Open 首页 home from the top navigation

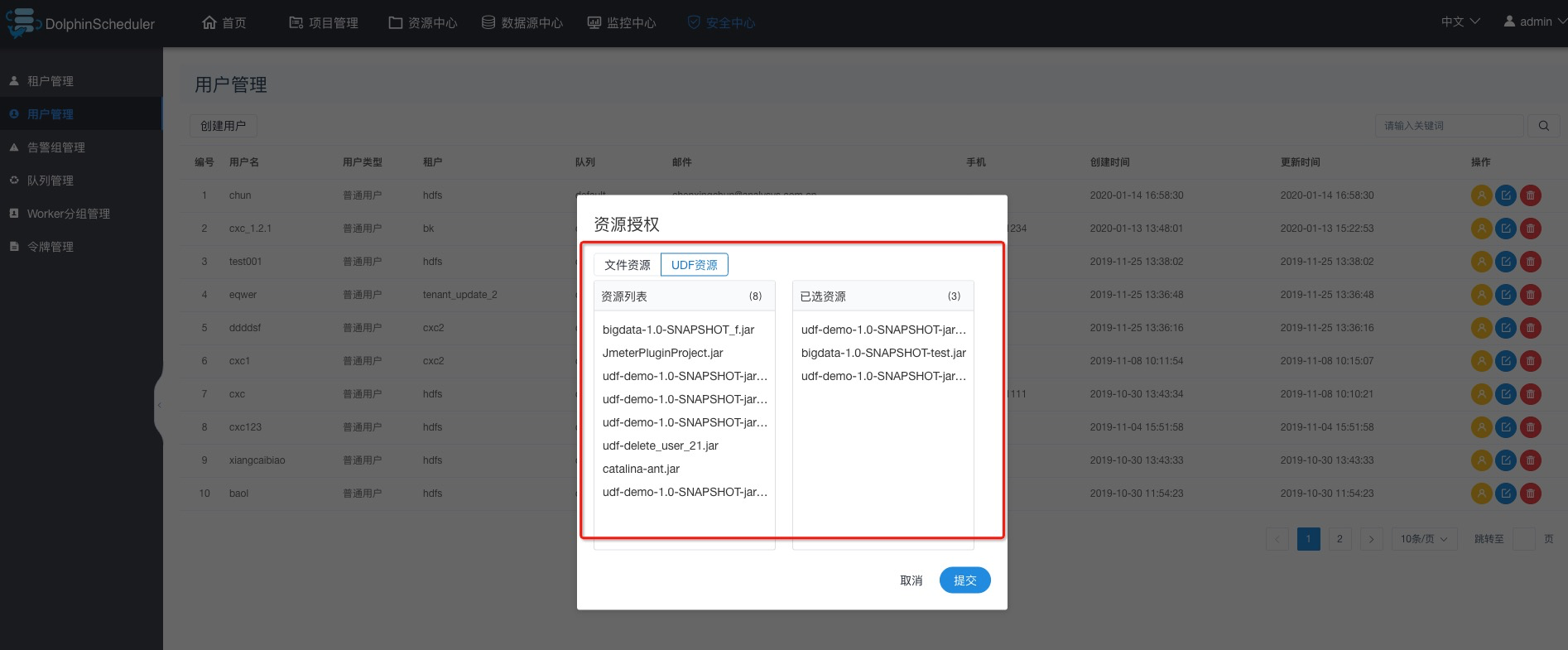point(224,22)
